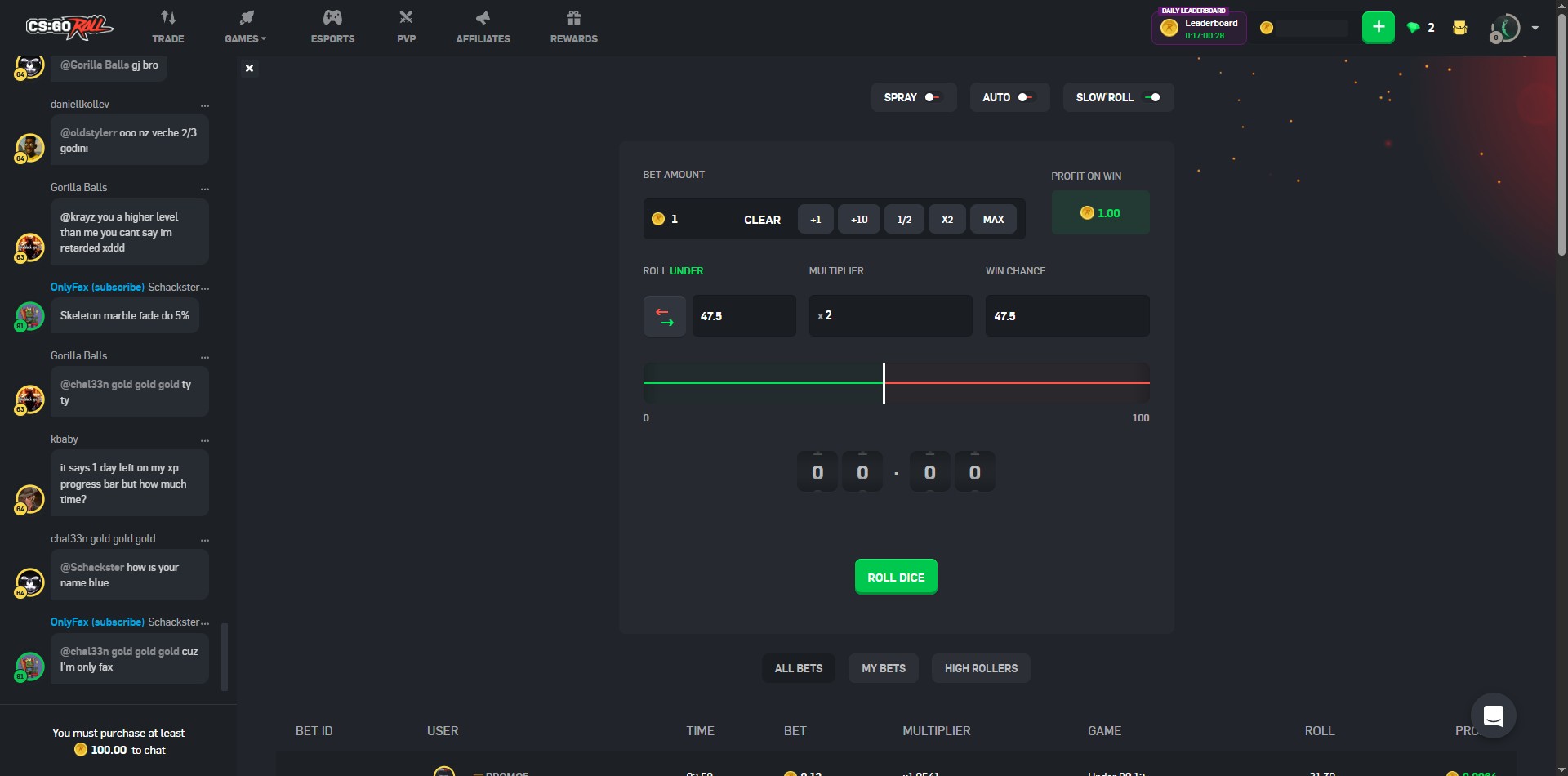Click the bet amount input field
This screenshot has width=1568, height=776.
702,219
